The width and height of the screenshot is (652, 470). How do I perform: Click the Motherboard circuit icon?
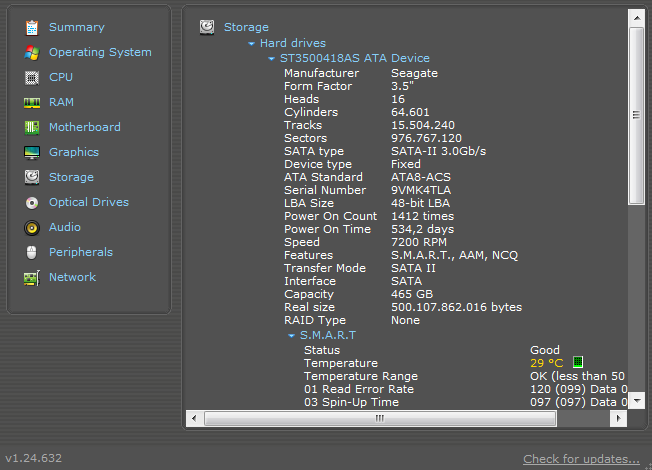point(32,128)
